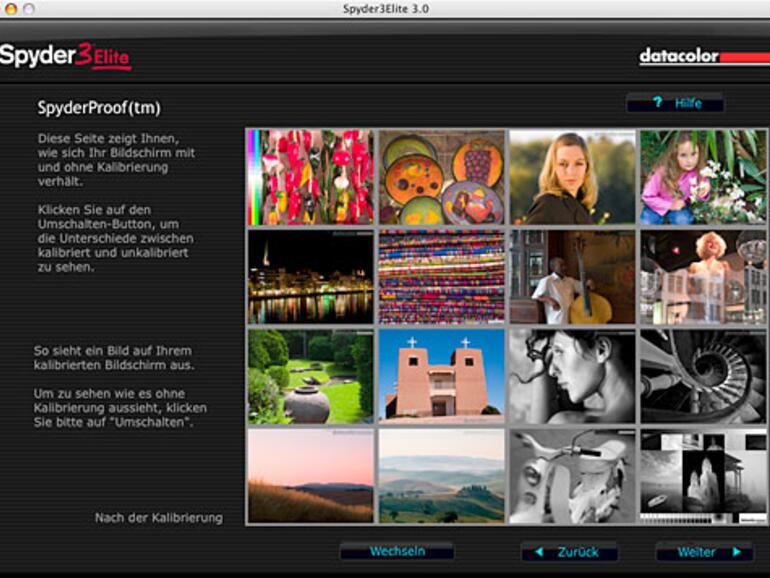The image size is (770, 578).
Task: Click the Spyder3Elite logo
Action: point(65,56)
